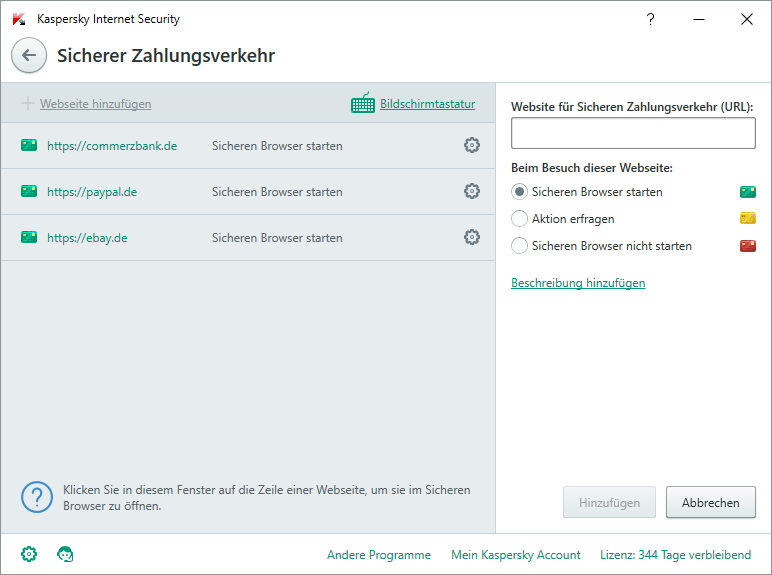
Task: Click the green card icon for paypal.de
Action: pos(29,191)
